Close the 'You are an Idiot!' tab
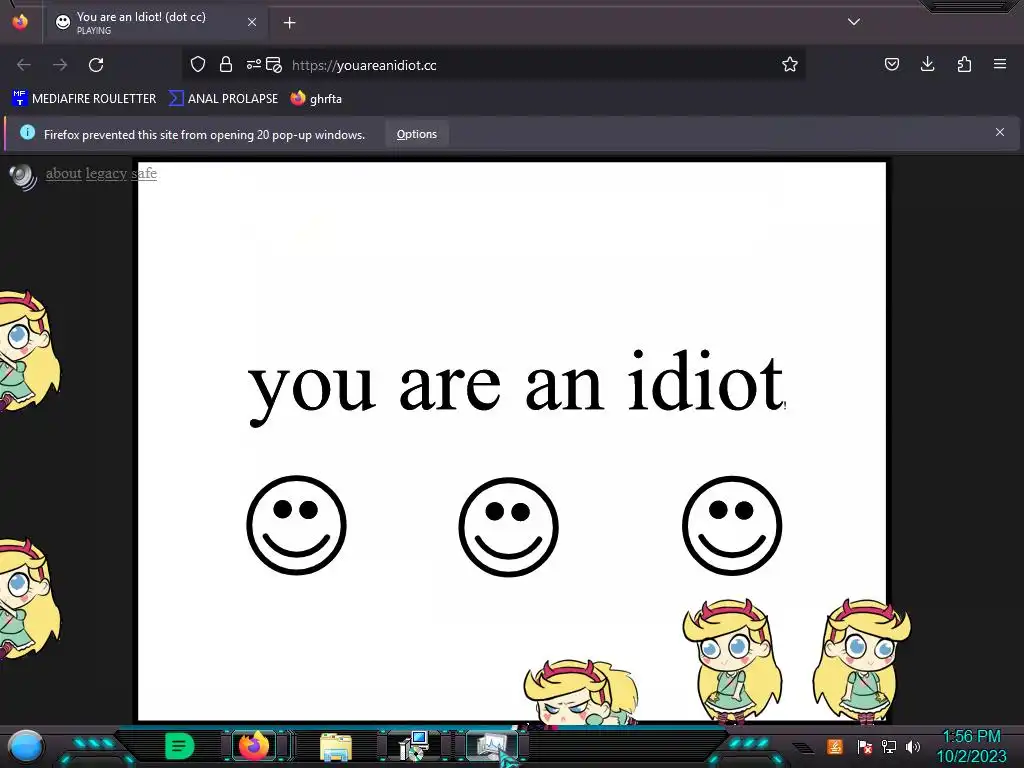The height and width of the screenshot is (768, 1024). click(251, 22)
